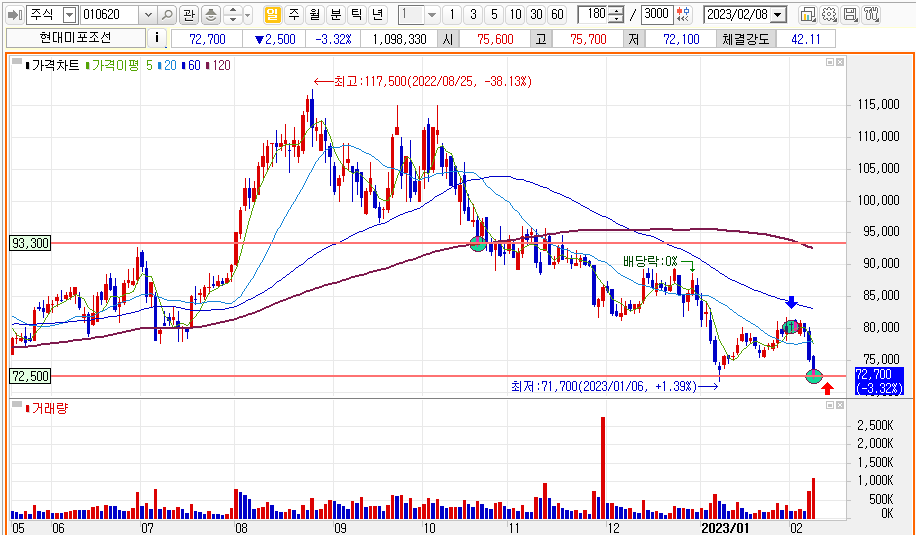Click the stock name 현대미포조선
The width and height of the screenshot is (916, 535).
point(76,39)
